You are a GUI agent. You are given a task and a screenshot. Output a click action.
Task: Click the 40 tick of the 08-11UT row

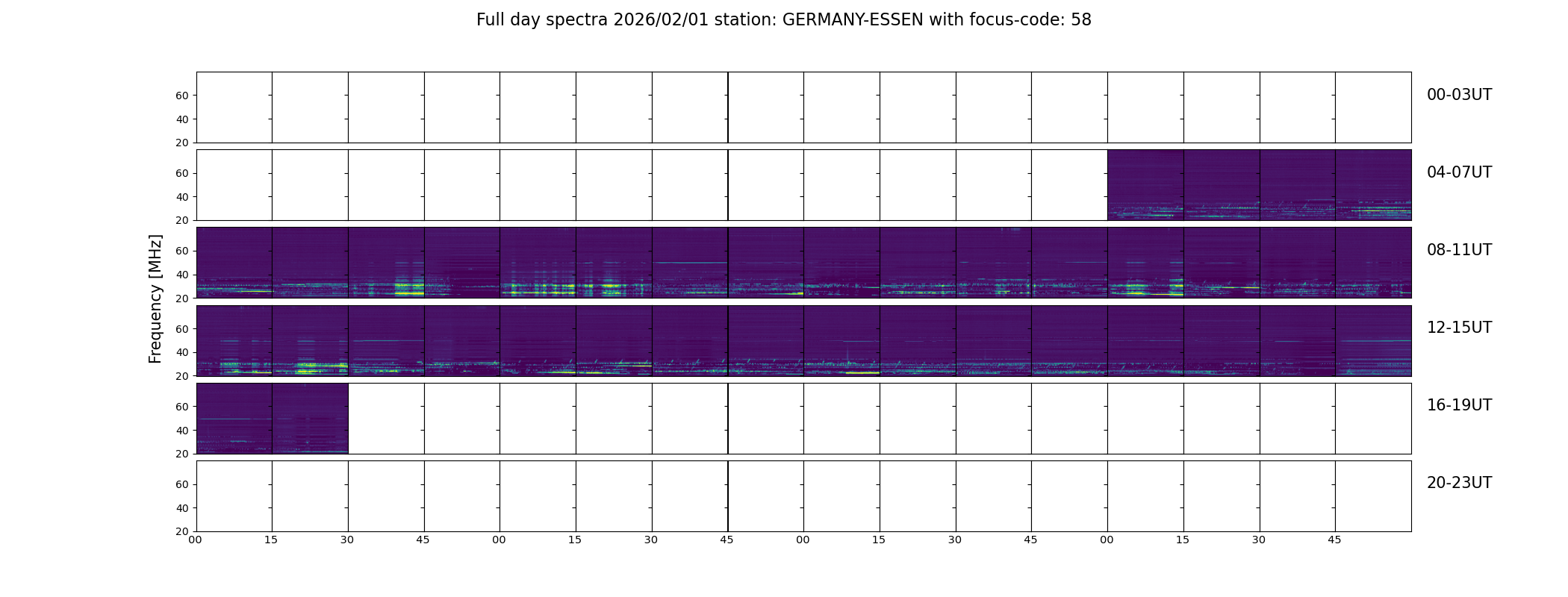click(x=181, y=275)
